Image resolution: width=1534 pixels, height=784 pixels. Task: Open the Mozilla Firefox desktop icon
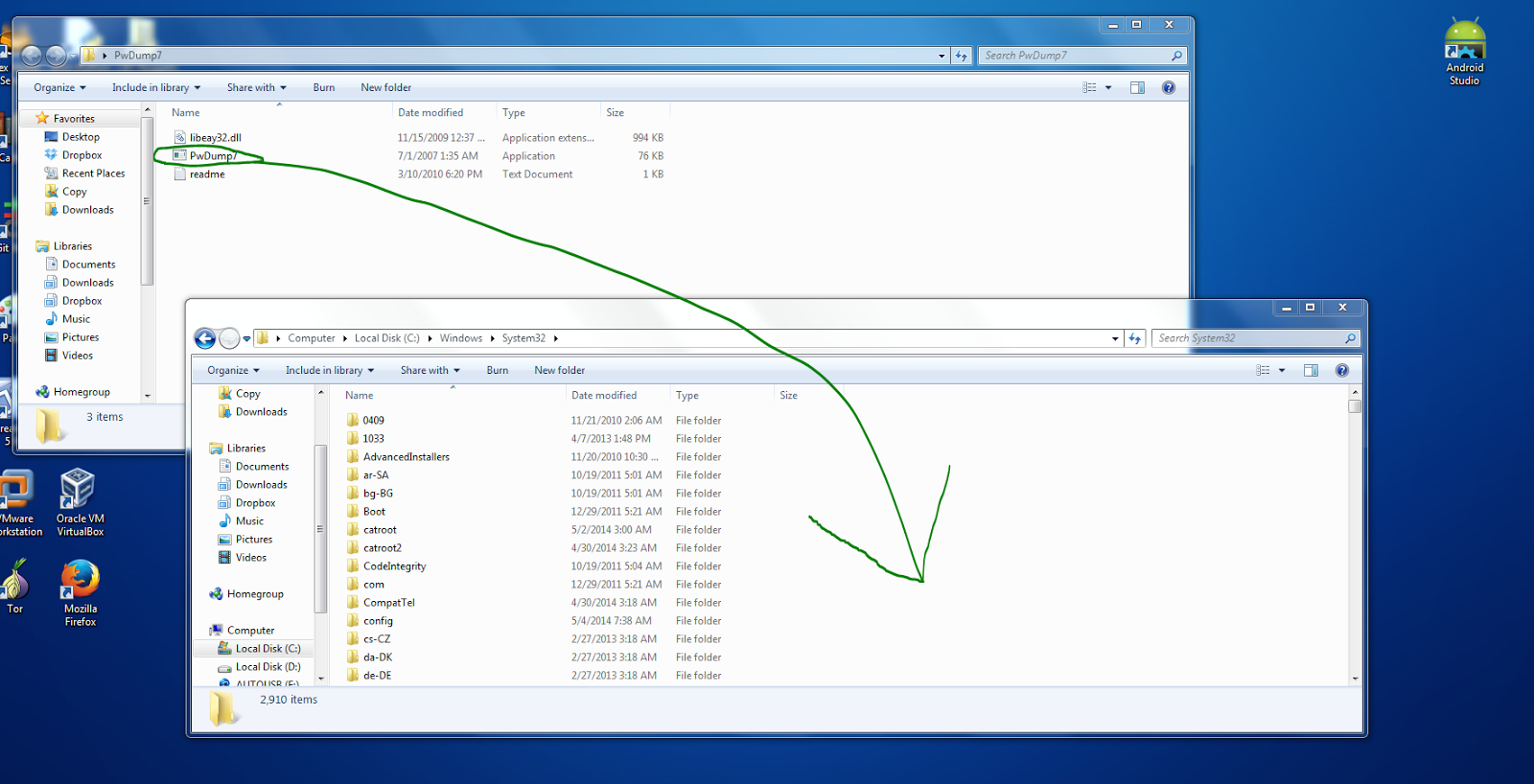pyautogui.click(x=81, y=593)
